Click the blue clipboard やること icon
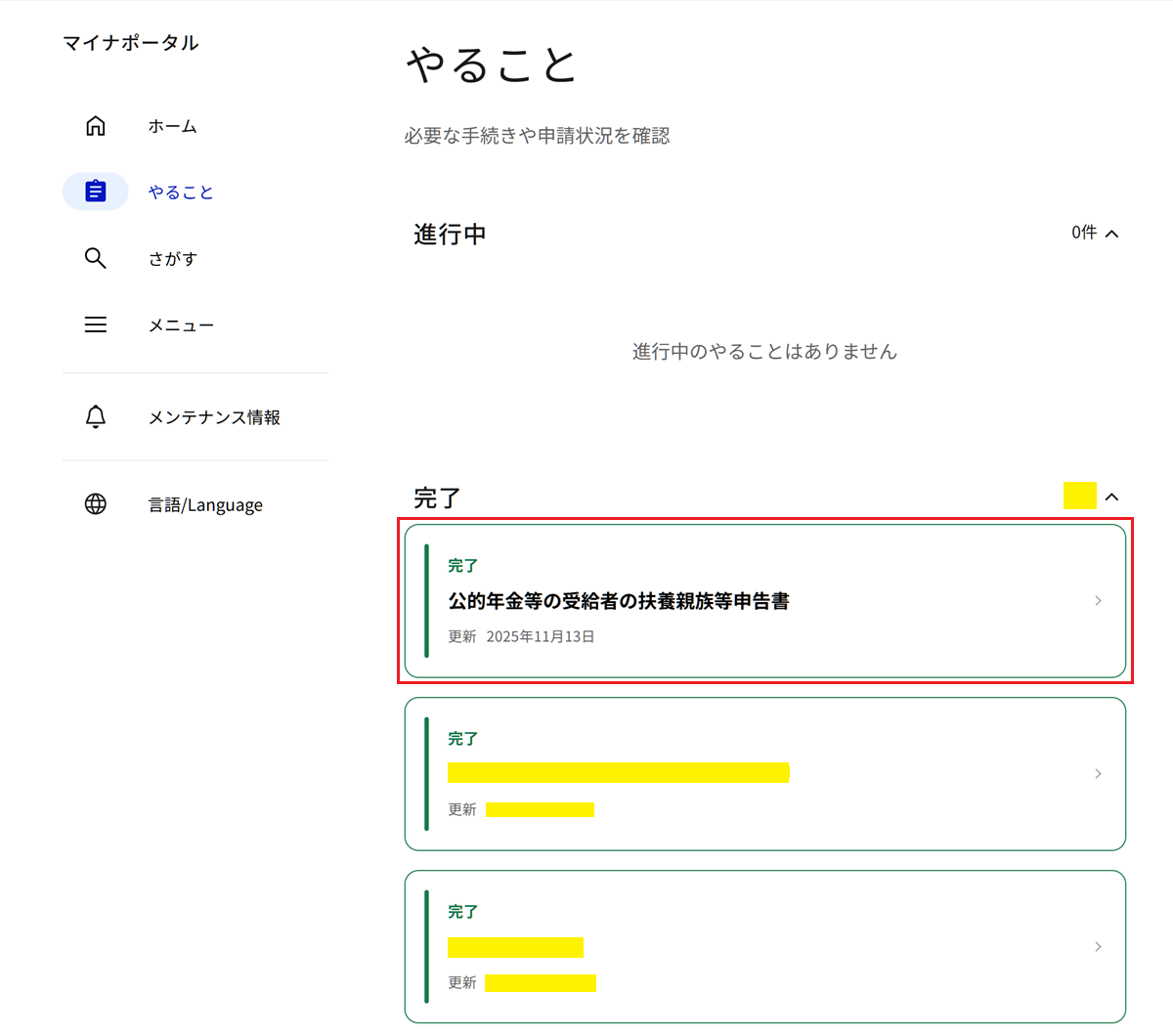This screenshot has height=1036, width=1173. coord(96,192)
